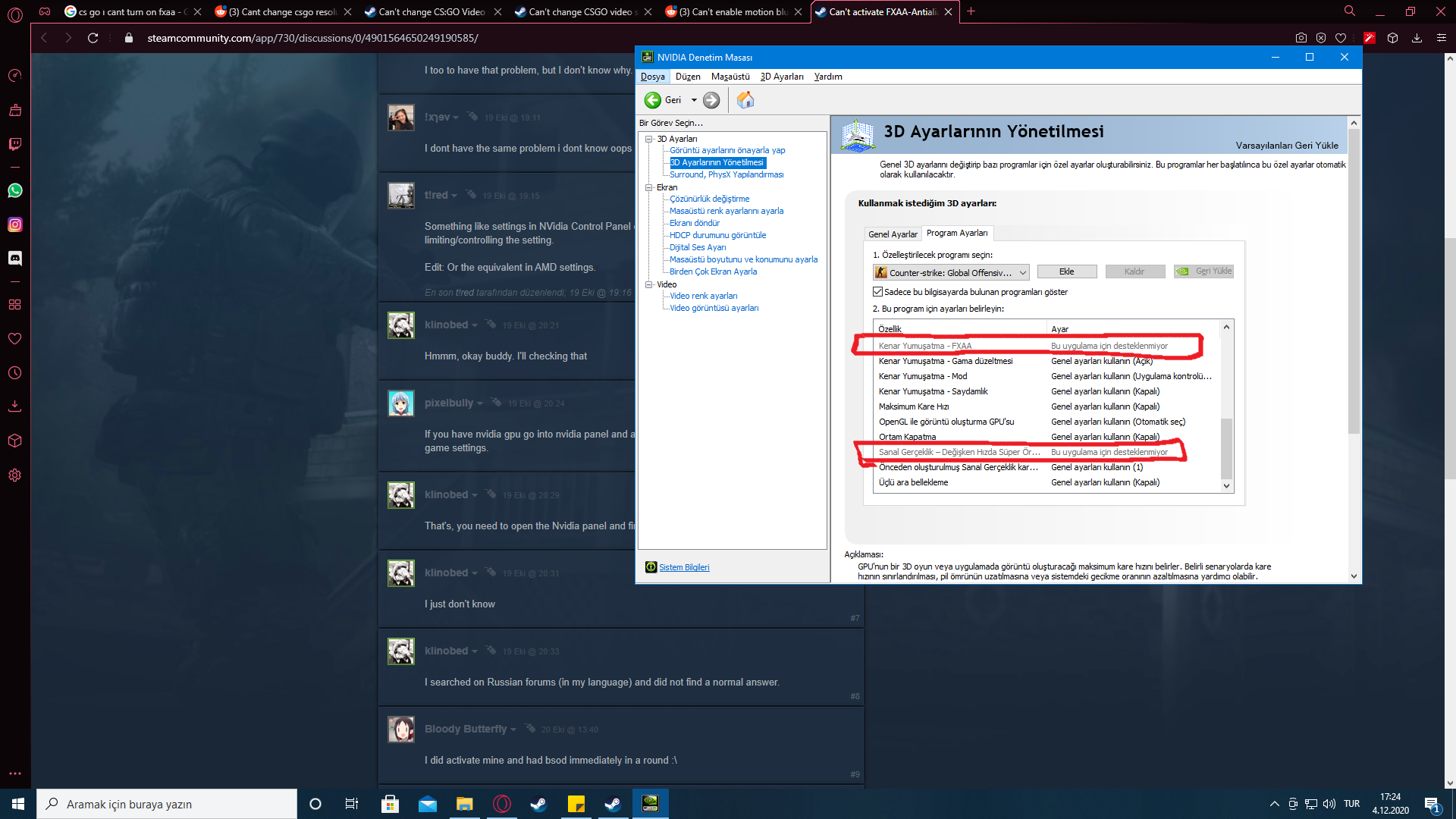This screenshot has width=1456, height=819.
Task: Click the NVIDIA home icon in toolbar
Action: [745, 100]
